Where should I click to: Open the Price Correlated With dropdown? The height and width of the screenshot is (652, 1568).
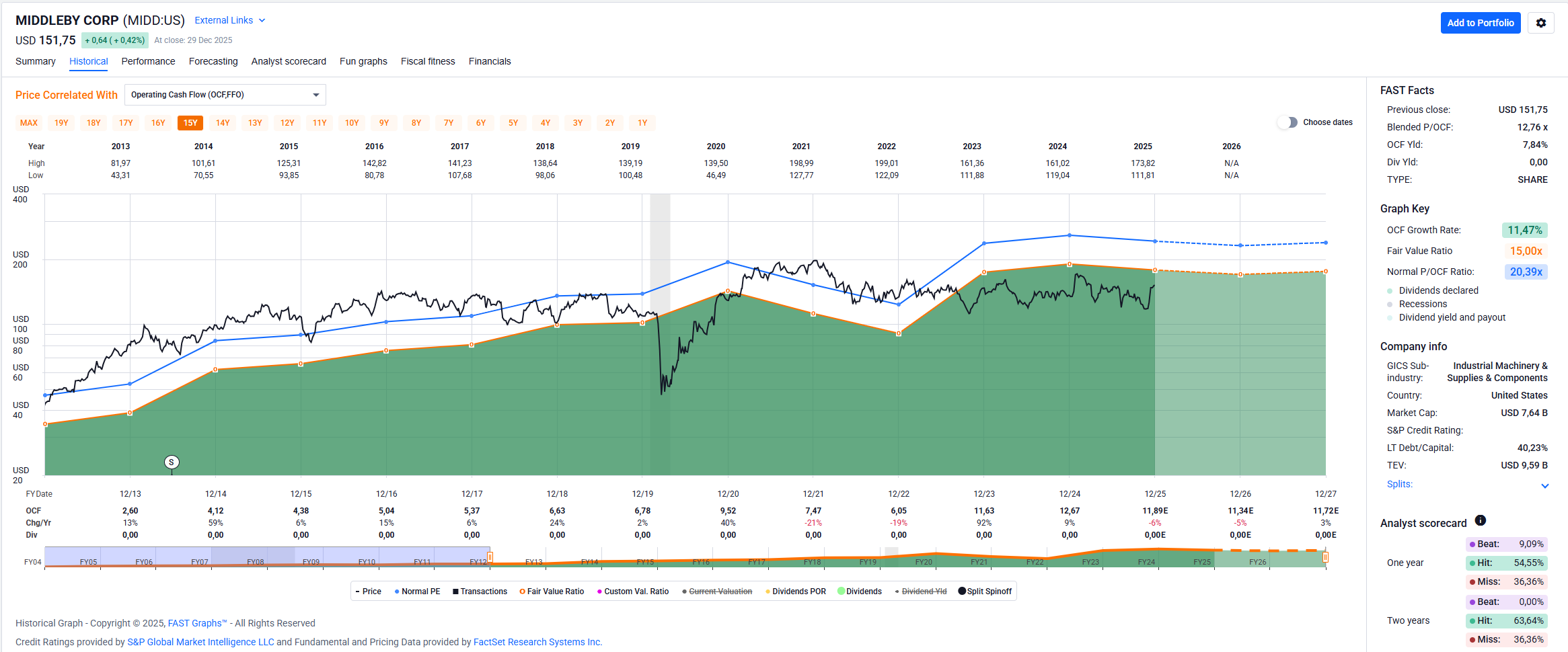[x=225, y=95]
